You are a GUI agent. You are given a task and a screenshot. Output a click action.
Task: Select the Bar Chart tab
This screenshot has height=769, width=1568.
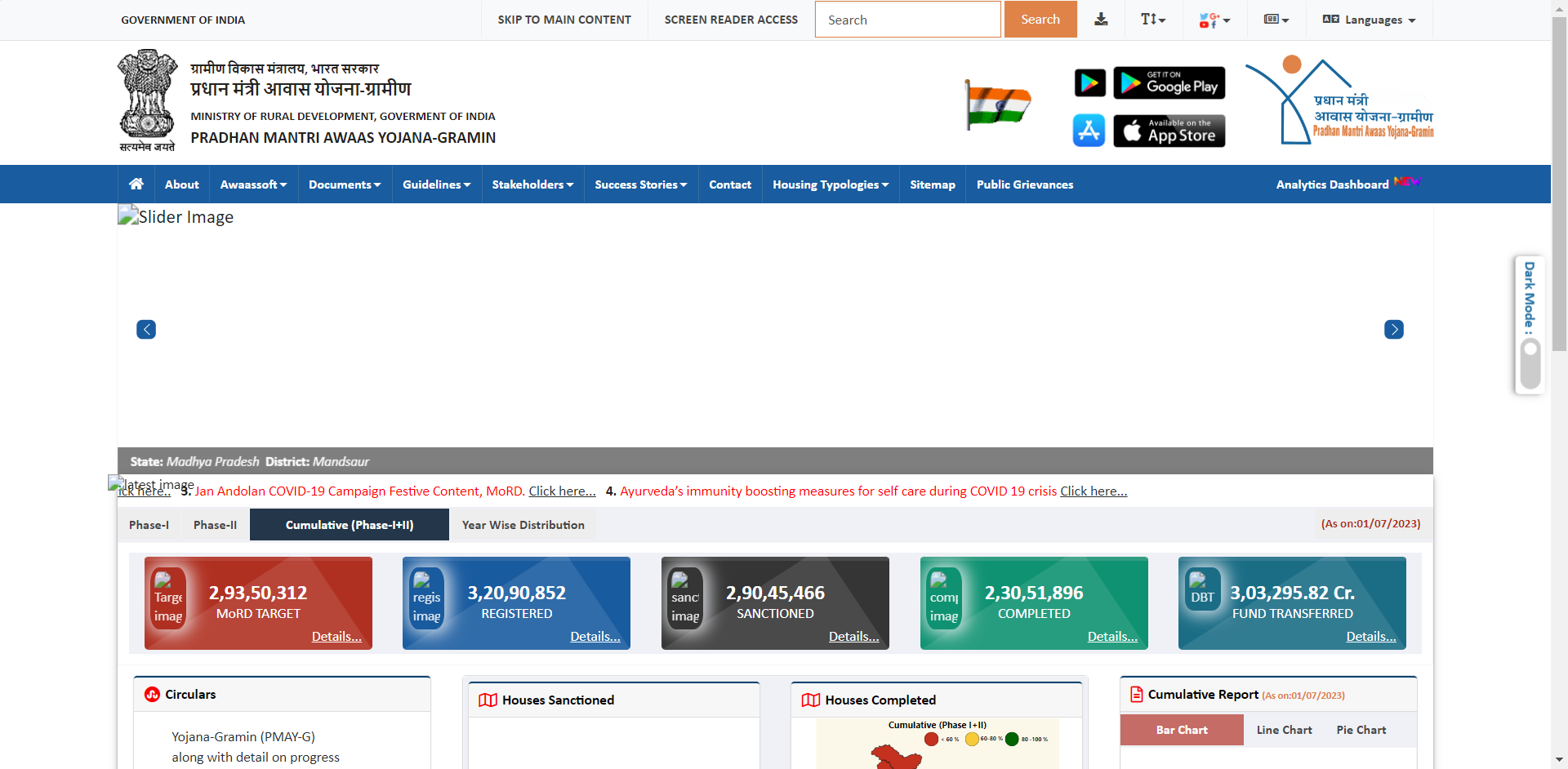click(1182, 730)
